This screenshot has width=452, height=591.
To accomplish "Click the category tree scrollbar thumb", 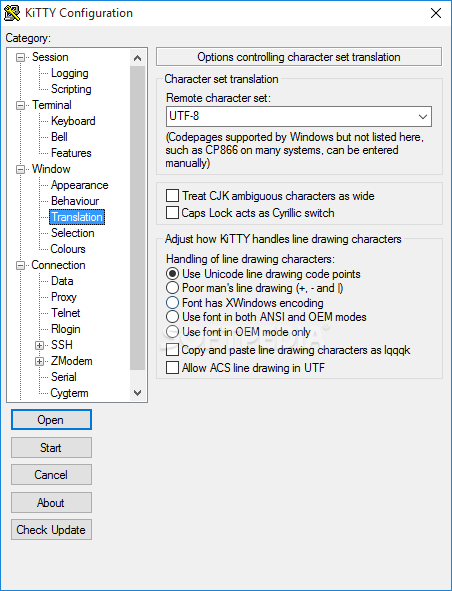I will [x=138, y=218].
